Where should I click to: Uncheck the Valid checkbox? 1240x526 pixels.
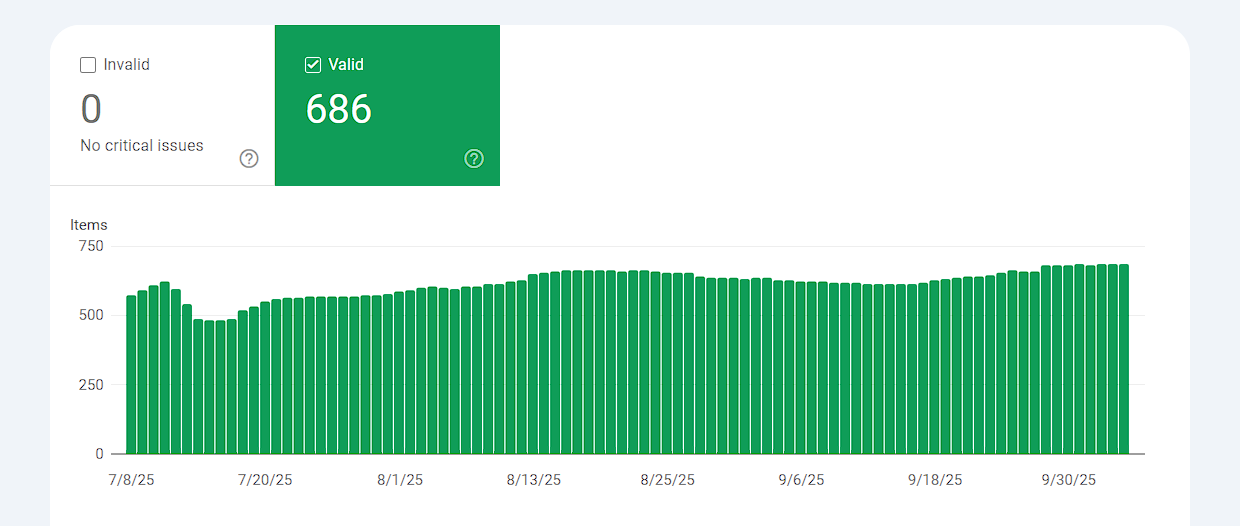pyautogui.click(x=313, y=65)
